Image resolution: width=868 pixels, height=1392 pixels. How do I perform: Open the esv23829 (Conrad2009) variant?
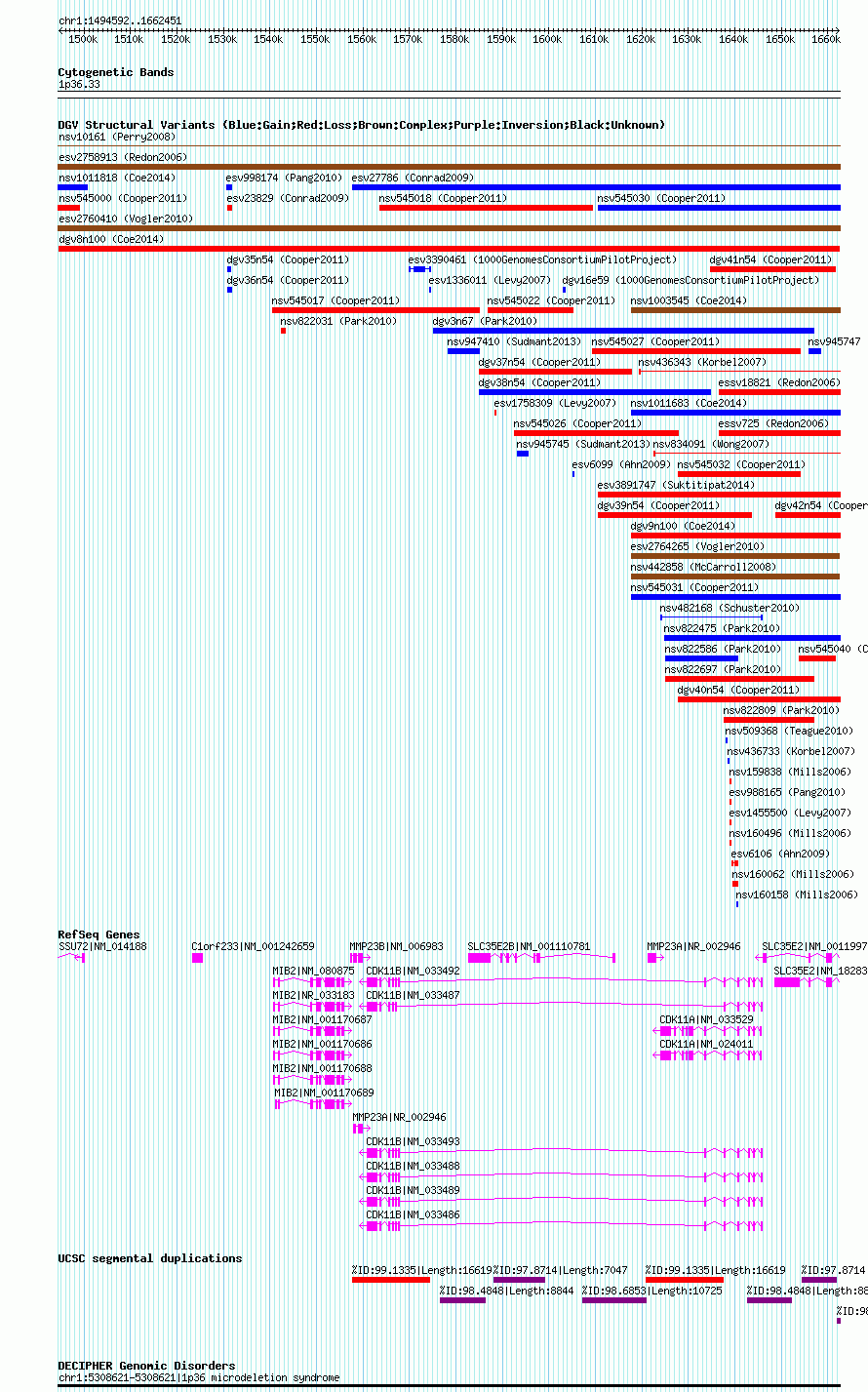[288, 198]
